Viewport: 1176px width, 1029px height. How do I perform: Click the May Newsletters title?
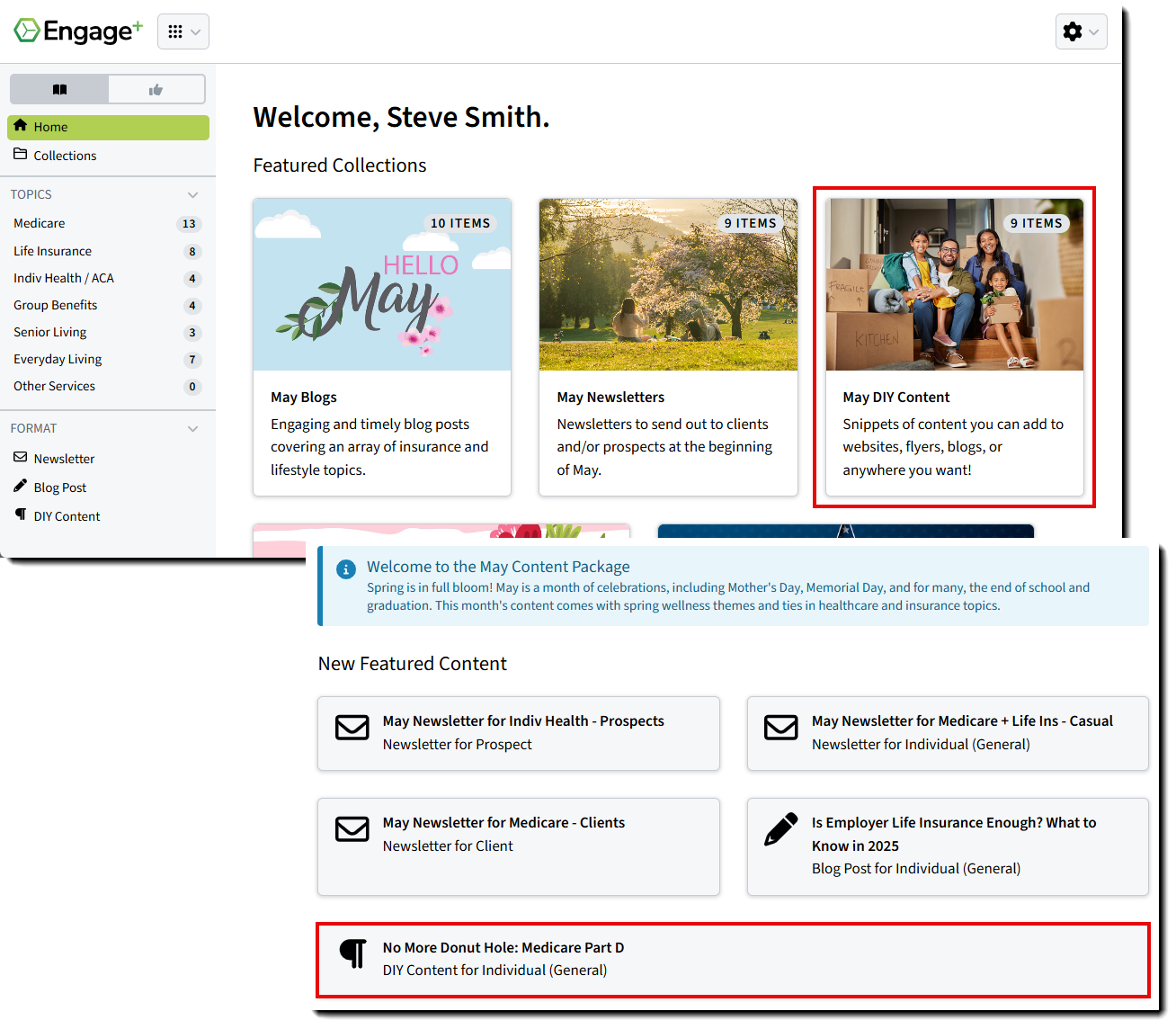click(610, 398)
